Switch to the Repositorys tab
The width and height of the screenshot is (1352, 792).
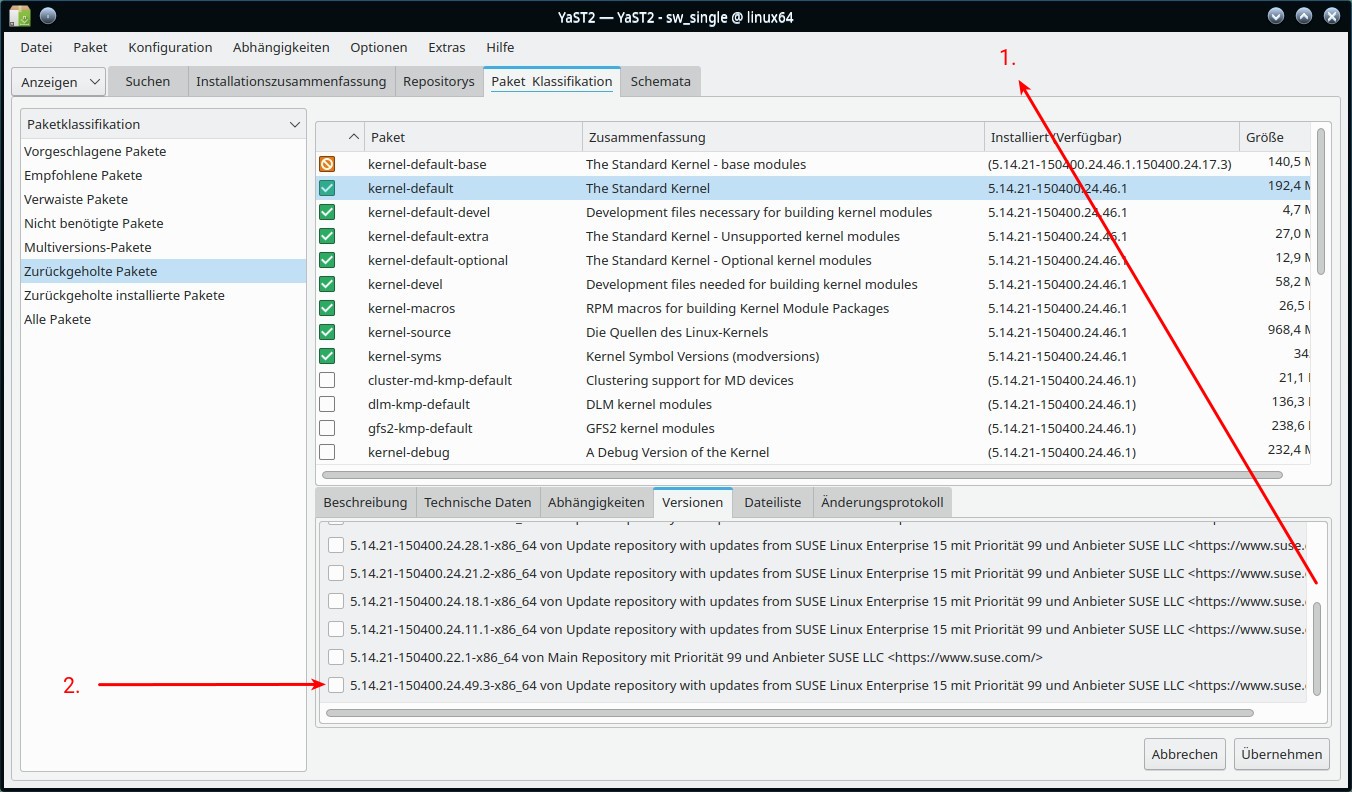click(x=438, y=81)
